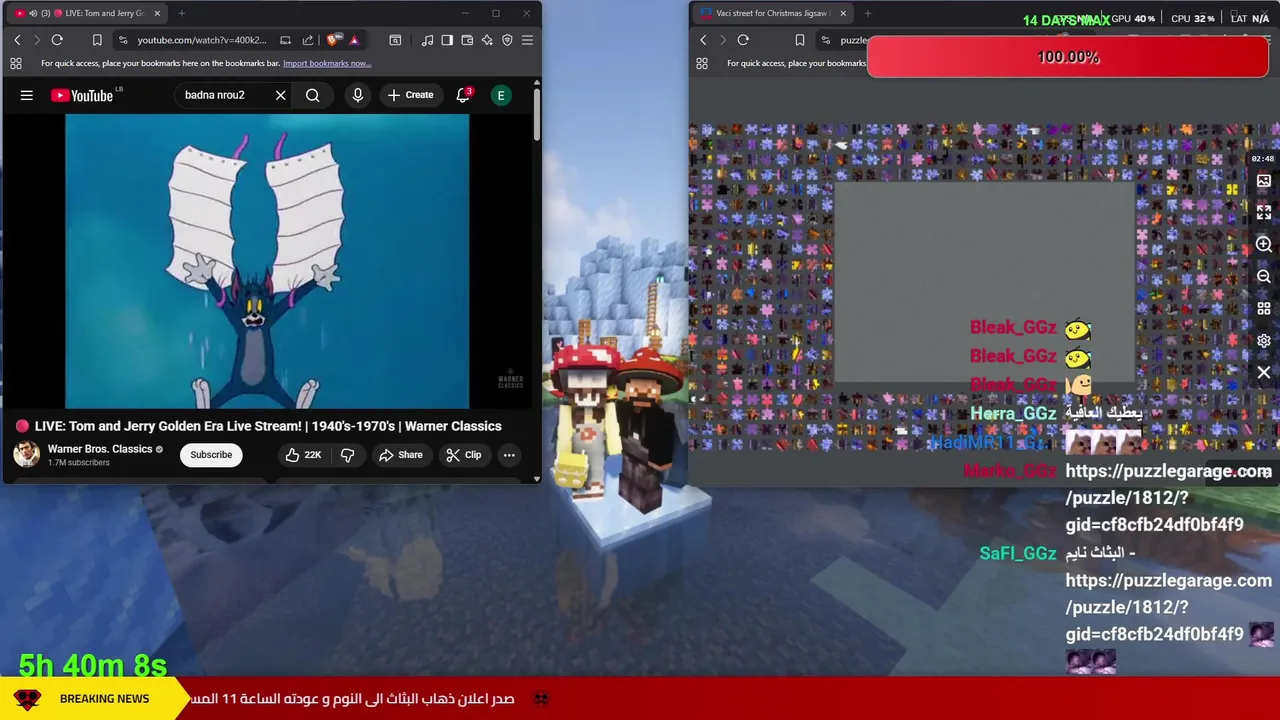Subscribe to Warner Bros. Classics
The height and width of the screenshot is (720, 1280).
click(x=211, y=455)
